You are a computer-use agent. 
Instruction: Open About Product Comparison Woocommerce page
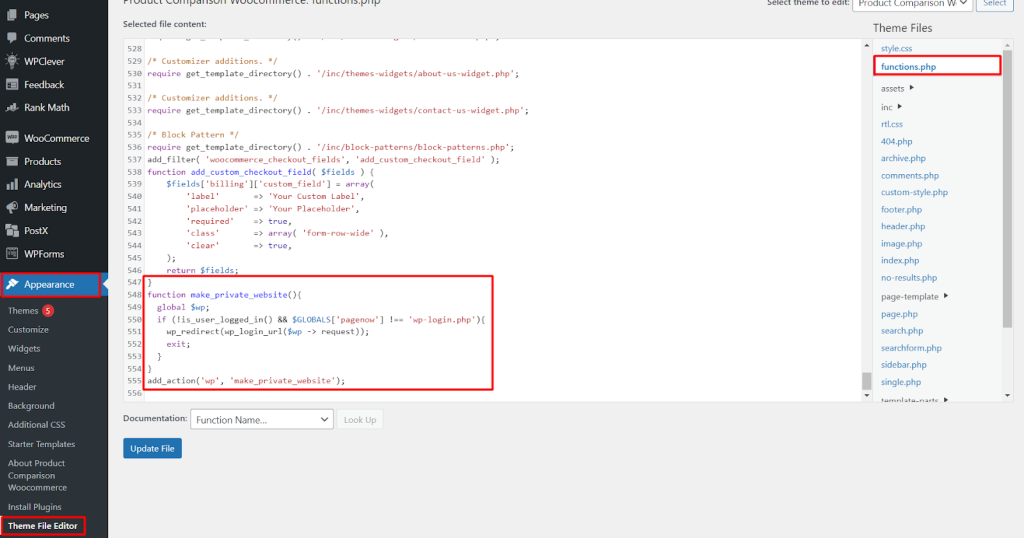coord(37,475)
